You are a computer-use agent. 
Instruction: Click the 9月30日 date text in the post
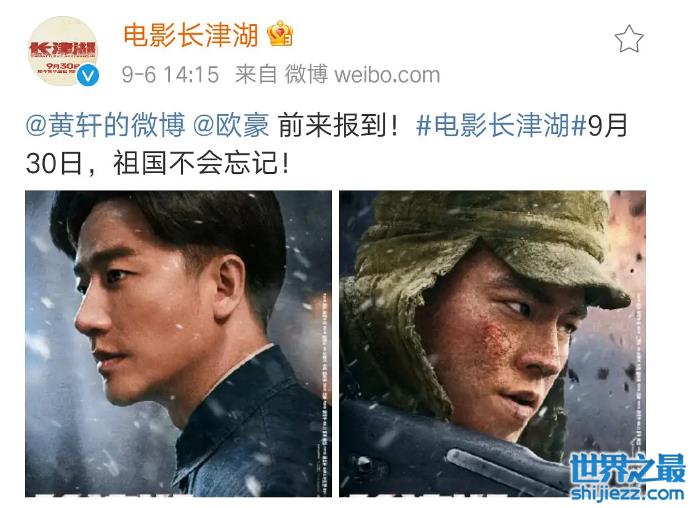coord(326,145)
